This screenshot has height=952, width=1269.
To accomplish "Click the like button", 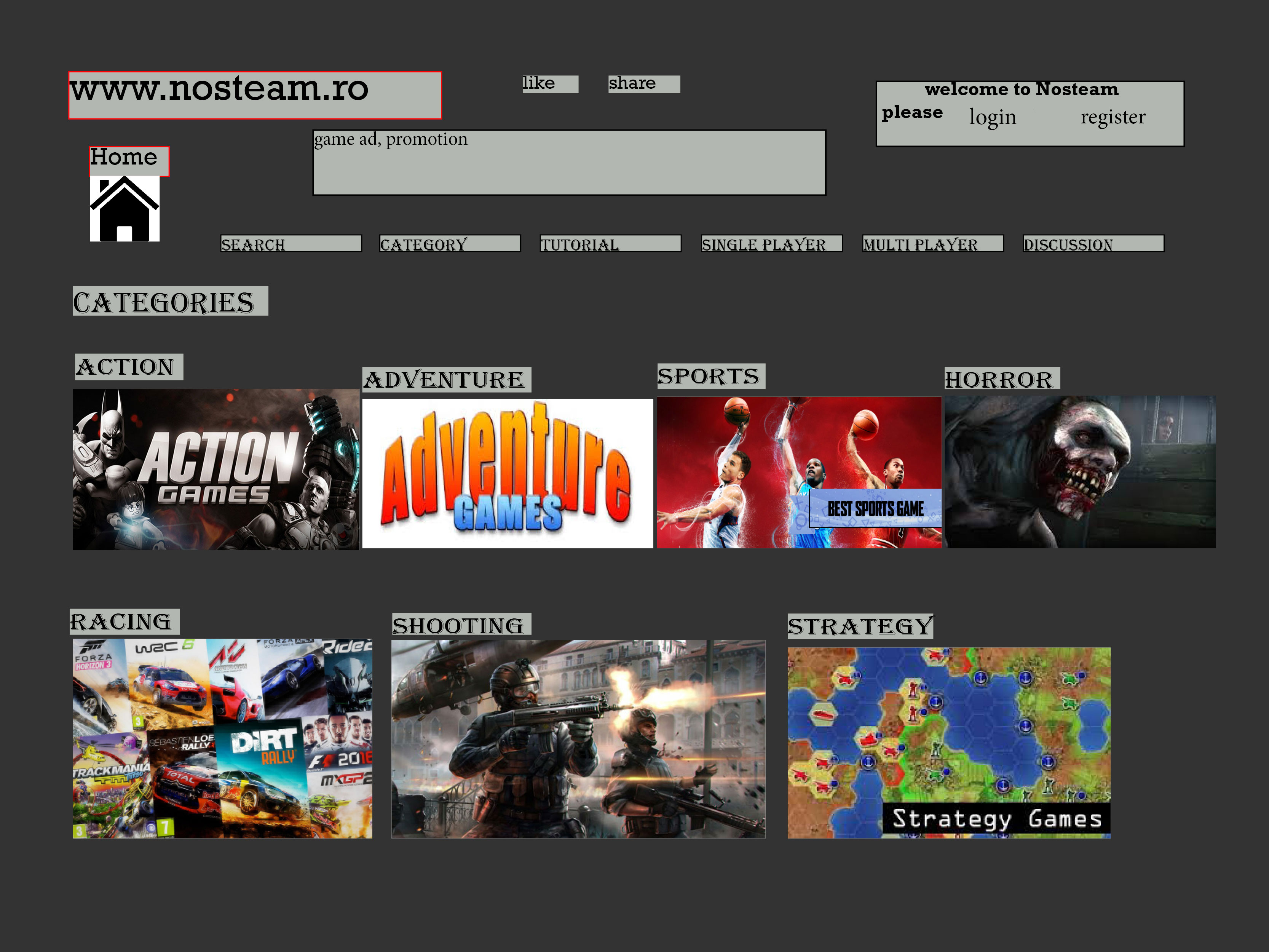I will (550, 84).
